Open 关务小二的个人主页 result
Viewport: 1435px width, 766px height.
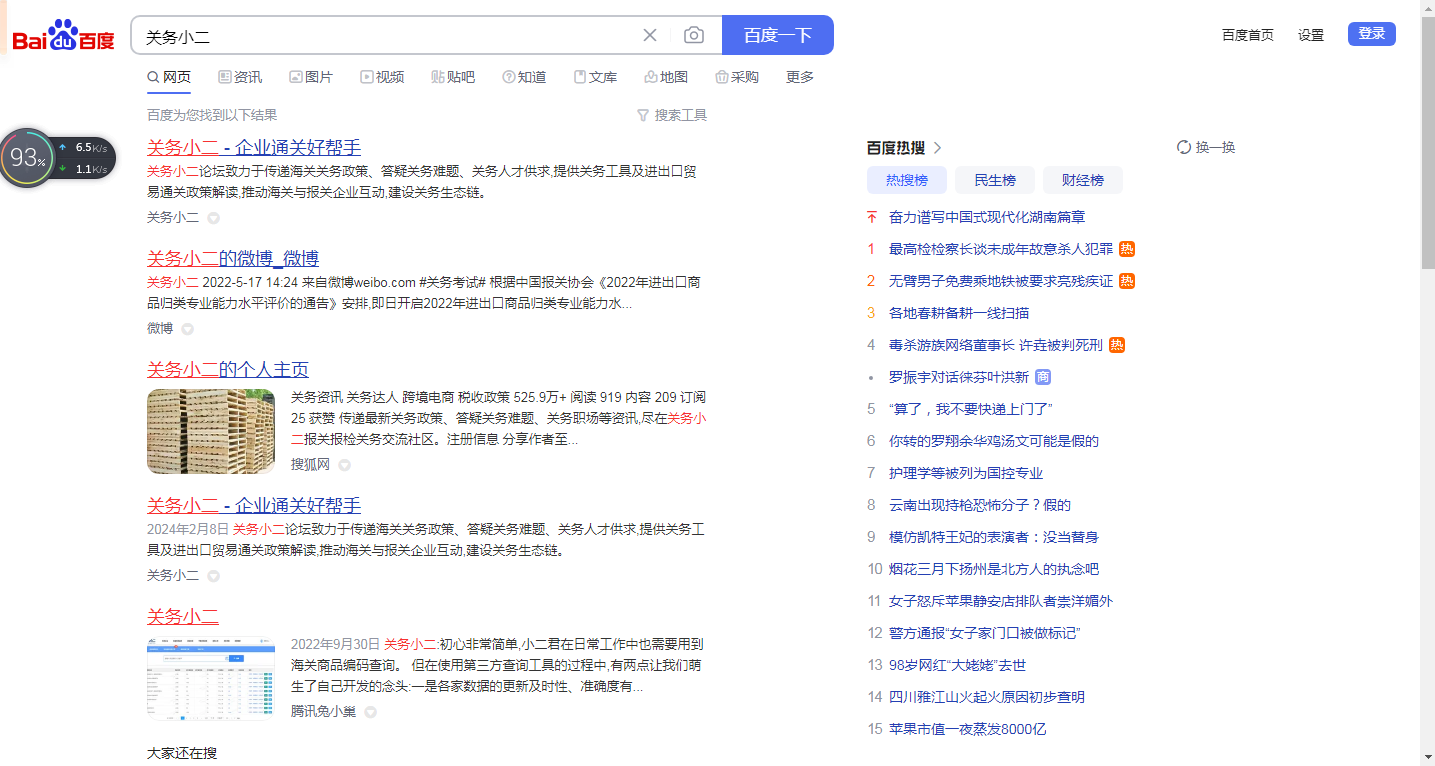click(228, 370)
